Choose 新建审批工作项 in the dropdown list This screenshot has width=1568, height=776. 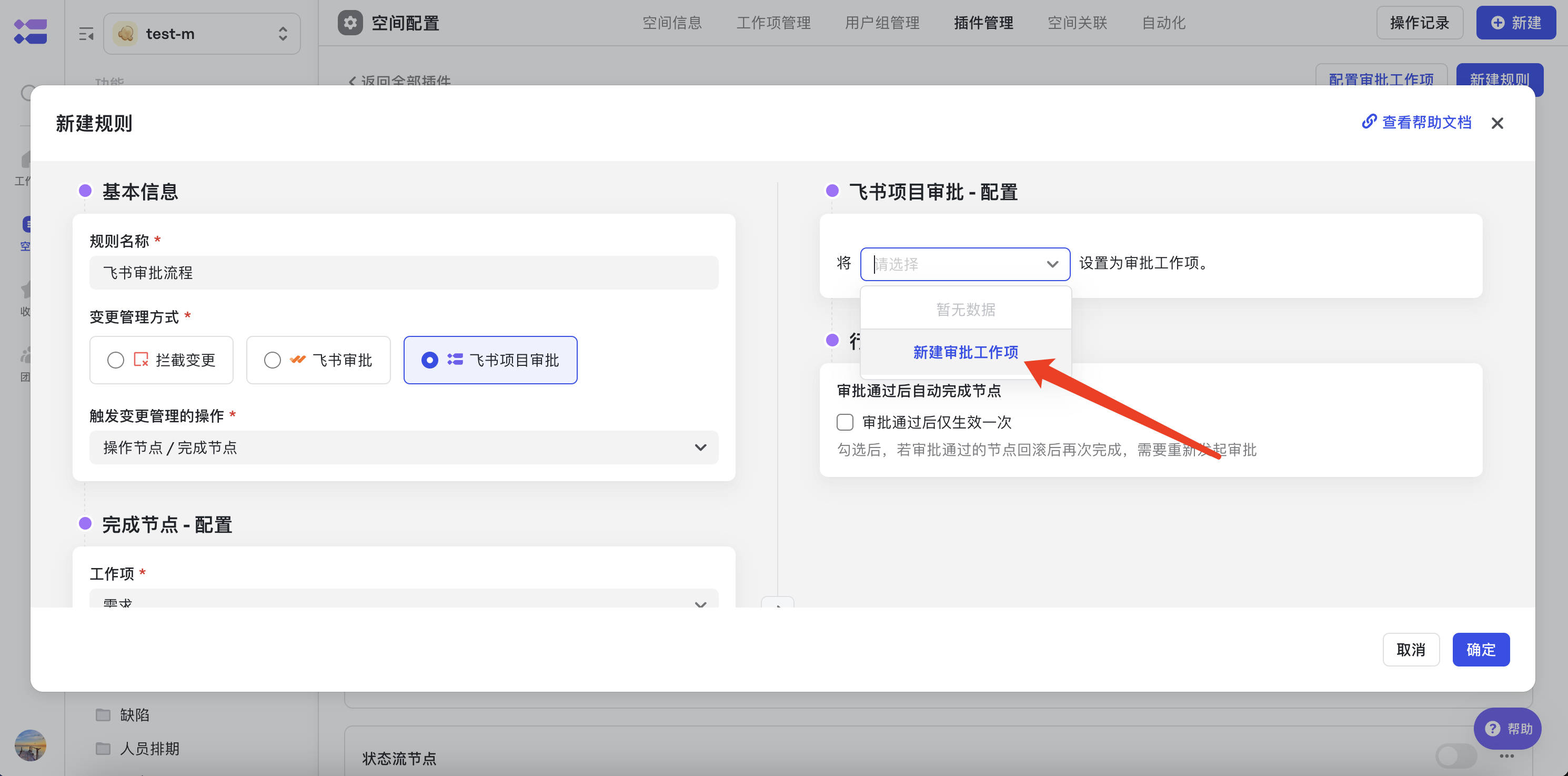tap(966, 352)
